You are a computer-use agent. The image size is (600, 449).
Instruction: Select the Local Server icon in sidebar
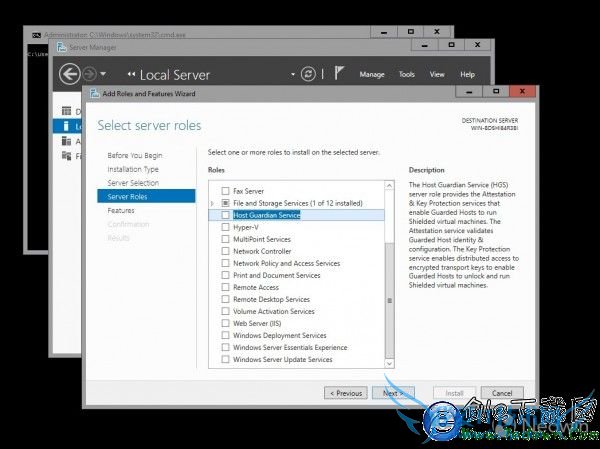[66, 126]
